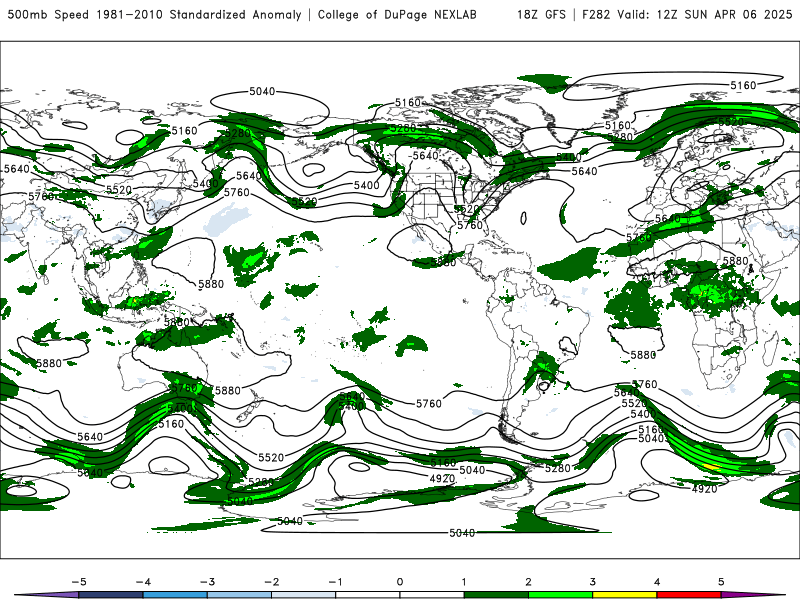
Task: Click the '5880' contour label in the western Pacific
Action: 211,284
